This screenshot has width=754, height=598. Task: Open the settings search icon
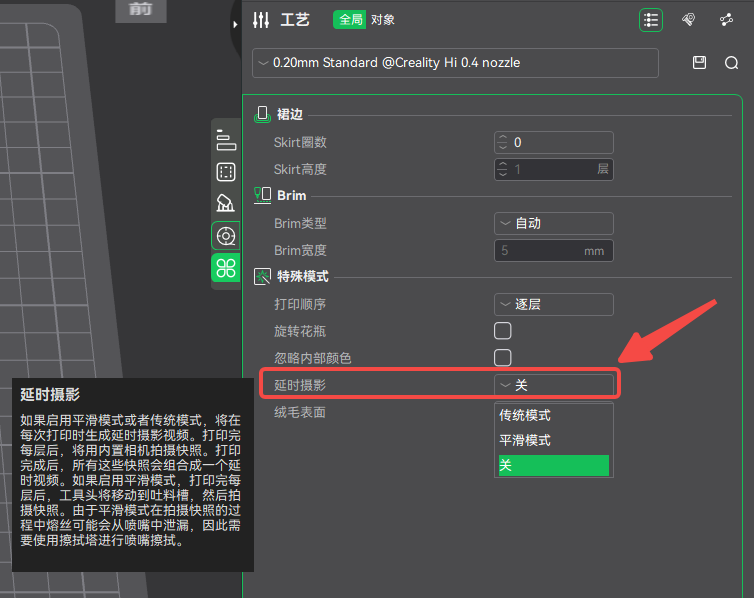pos(731,62)
